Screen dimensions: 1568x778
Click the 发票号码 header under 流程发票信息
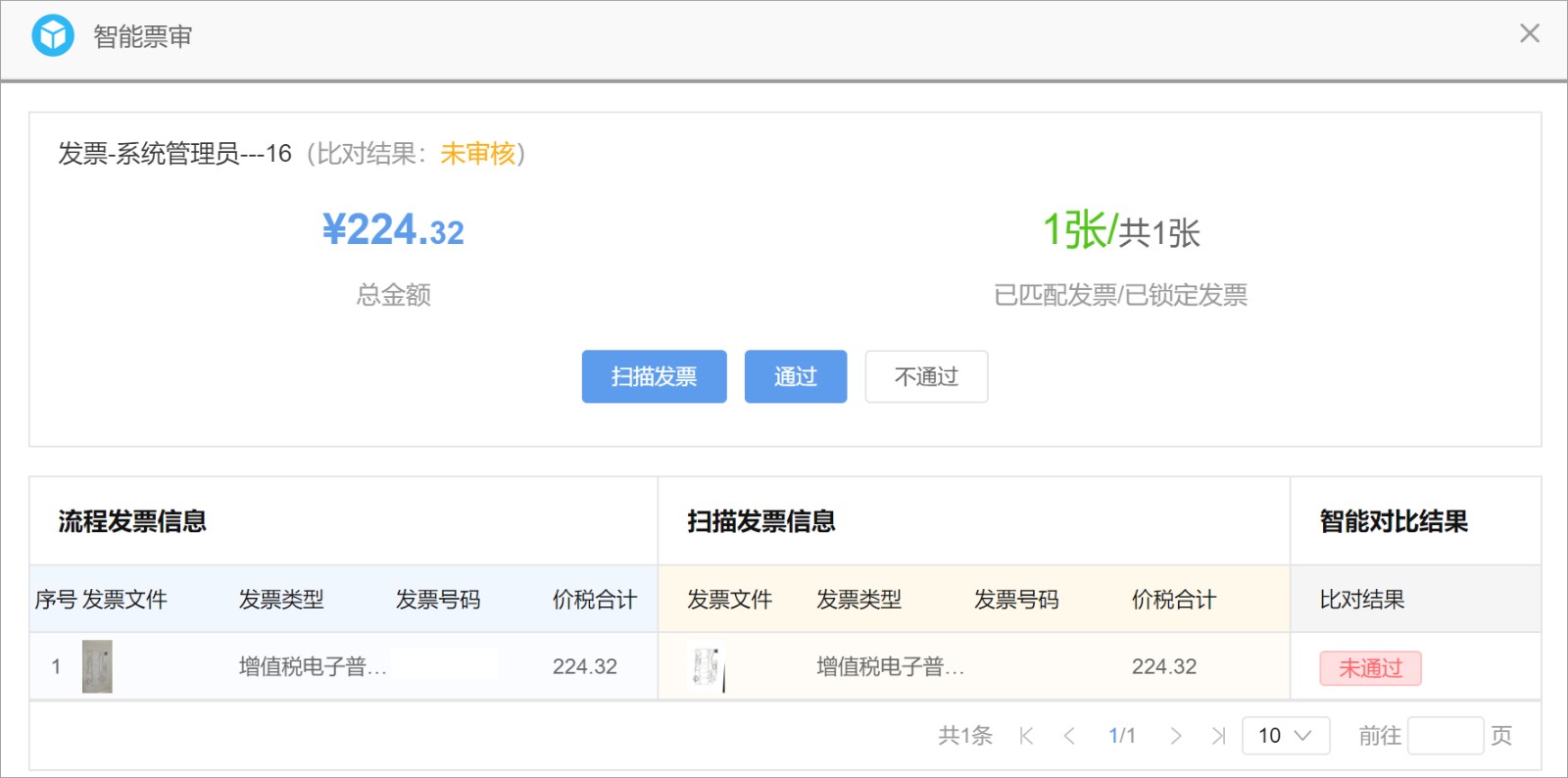(x=438, y=600)
